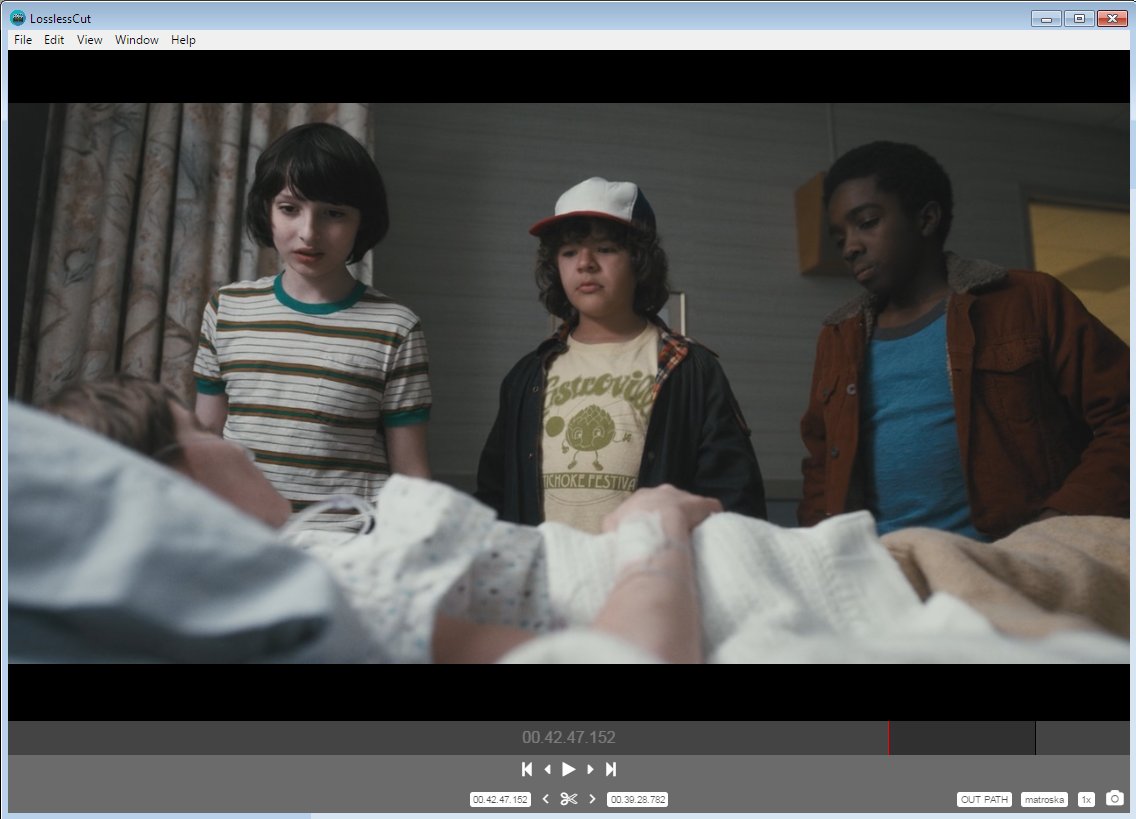Click the red marker on the timeline
1136x819 pixels.
(888, 738)
